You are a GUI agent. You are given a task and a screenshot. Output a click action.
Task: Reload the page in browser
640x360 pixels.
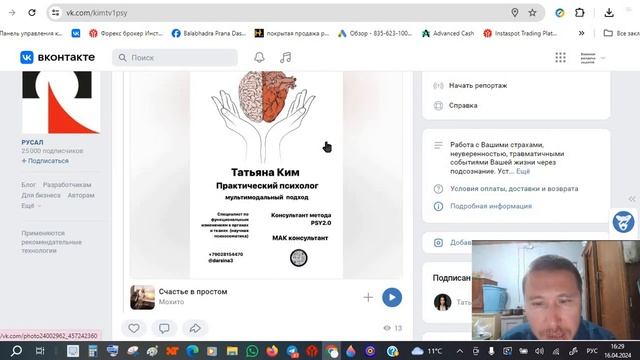pyautogui.click(x=32, y=13)
